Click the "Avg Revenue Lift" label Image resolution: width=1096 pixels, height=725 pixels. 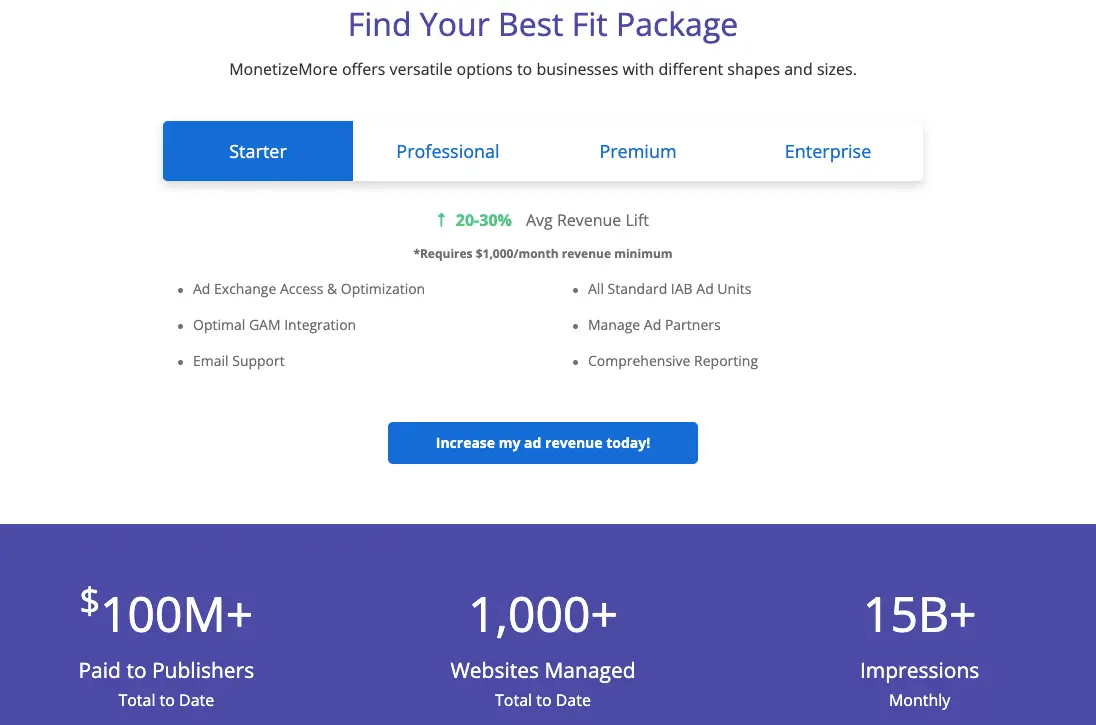tap(587, 220)
